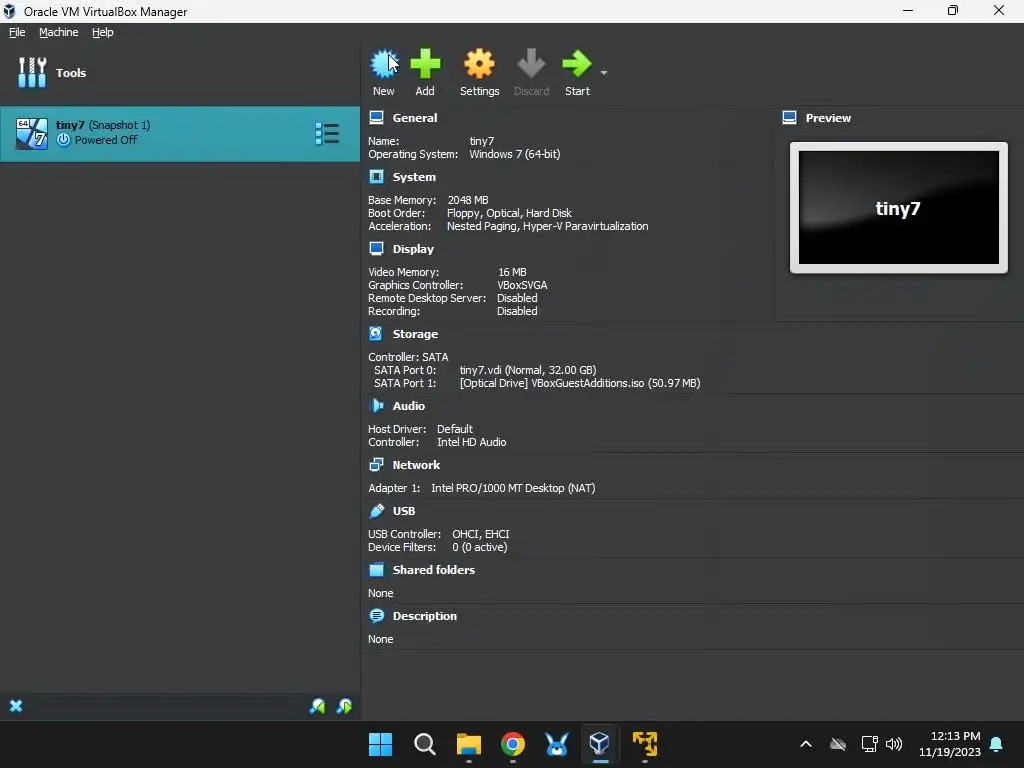Open the Start button dropdown arrow
The height and width of the screenshot is (768, 1024).
pyautogui.click(x=604, y=72)
